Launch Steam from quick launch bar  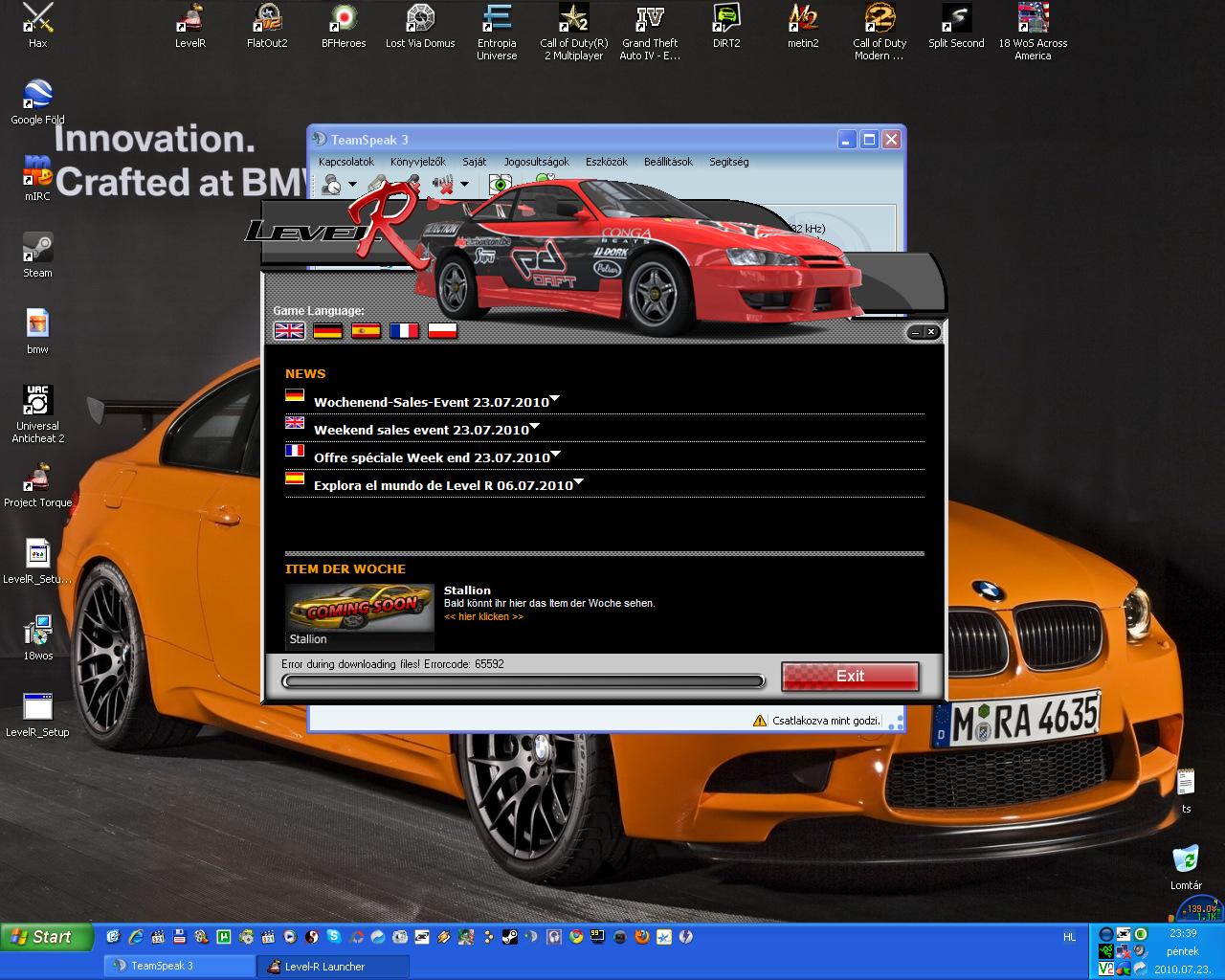[510, 937]
